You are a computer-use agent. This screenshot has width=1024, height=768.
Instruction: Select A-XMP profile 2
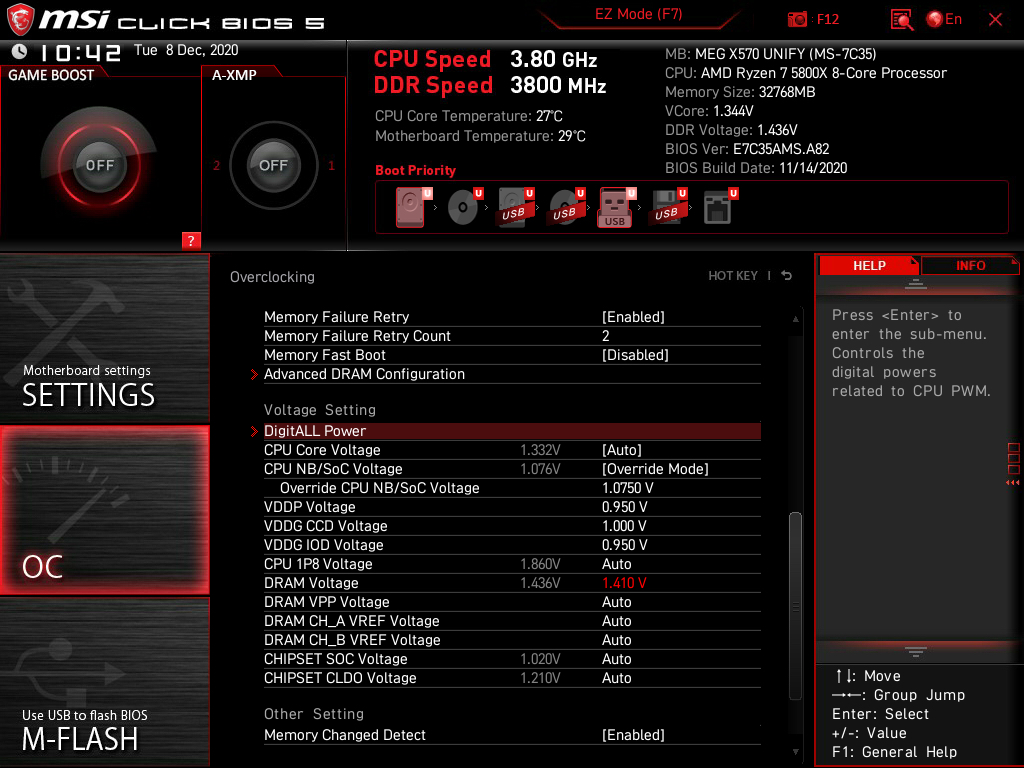click(x=216, y=165)
